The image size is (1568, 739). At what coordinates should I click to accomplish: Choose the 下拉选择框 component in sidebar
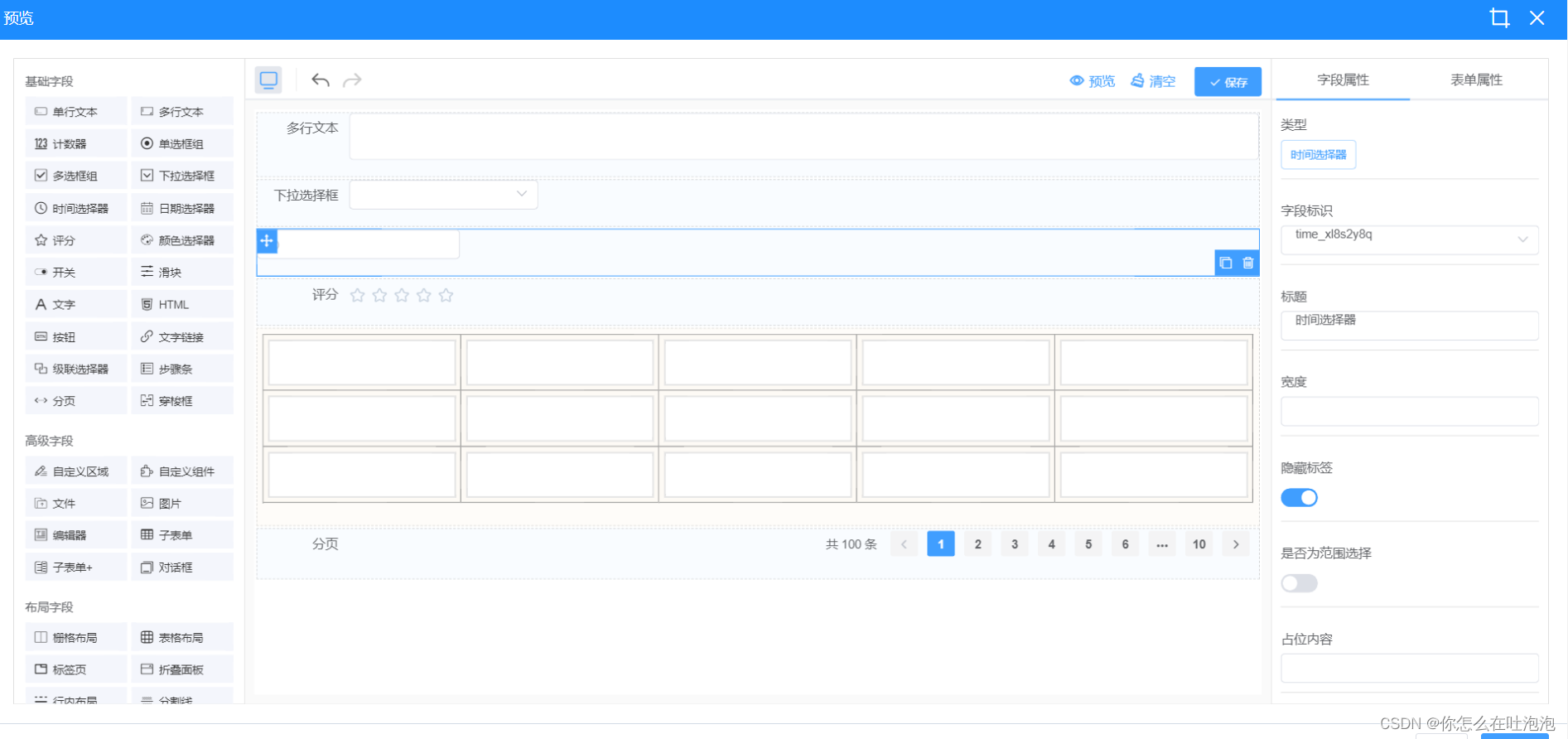[x=182, y=176]
